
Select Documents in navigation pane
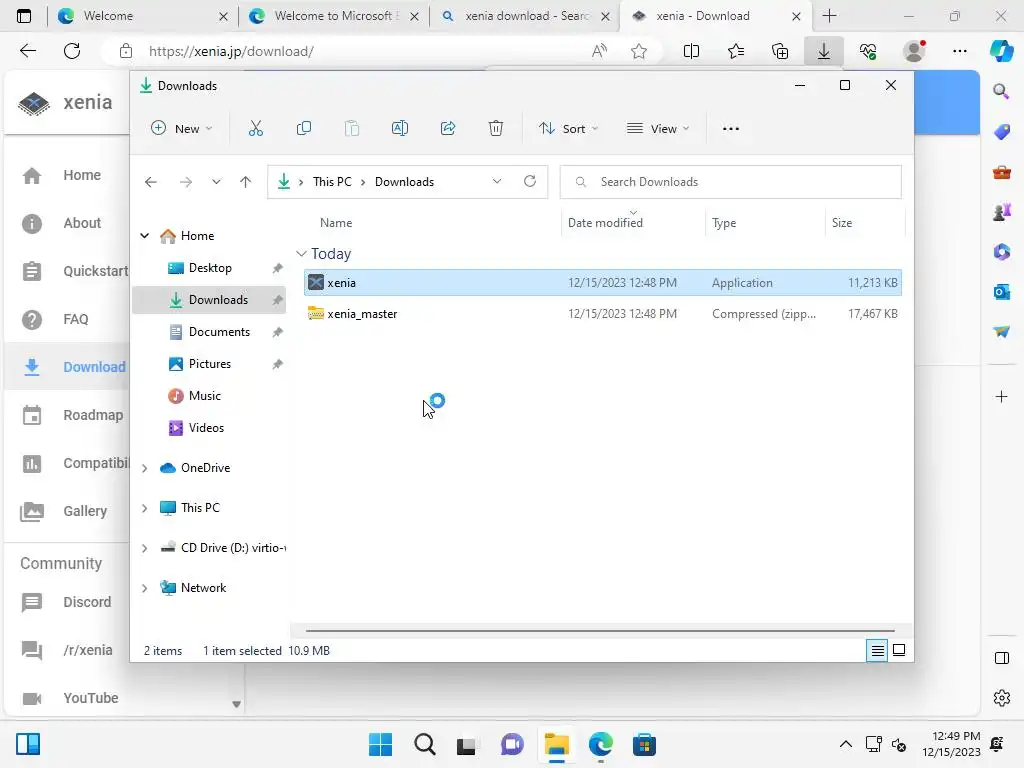click(x=209, y=332)
